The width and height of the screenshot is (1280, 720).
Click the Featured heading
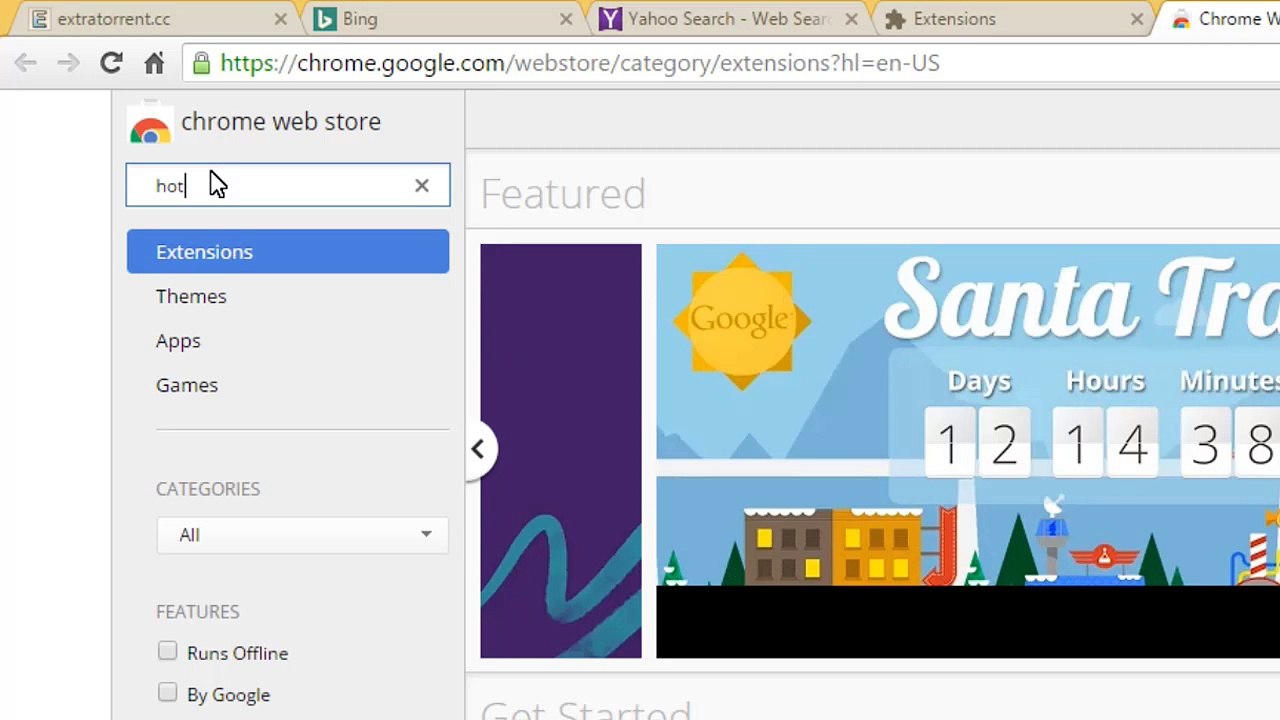click(563, 193)
